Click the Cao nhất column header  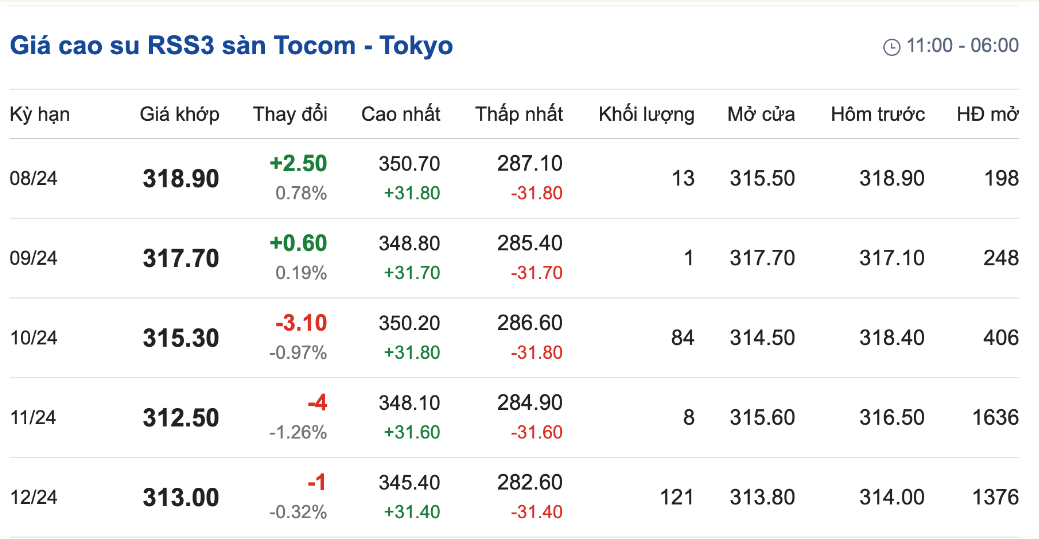401,114
